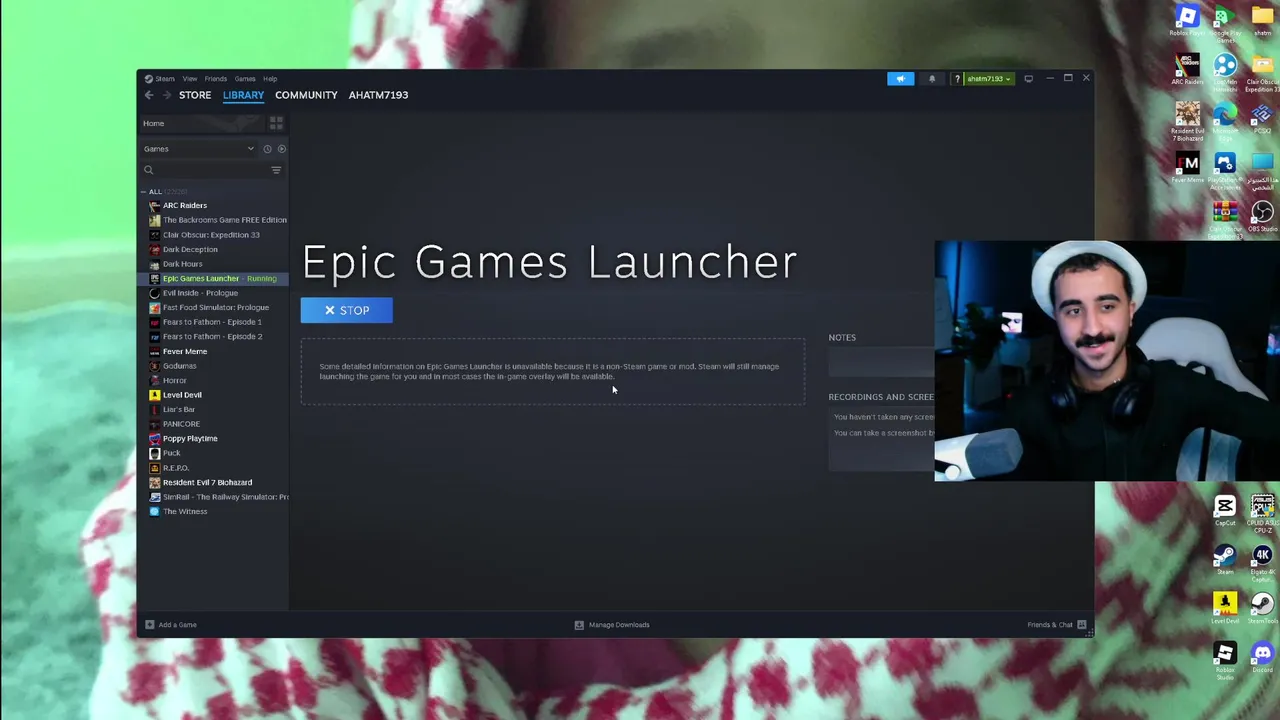This screenshot has width=1280, height=720.
Task: Open Steam desktop shortcut
Action: coord(1225,560)
